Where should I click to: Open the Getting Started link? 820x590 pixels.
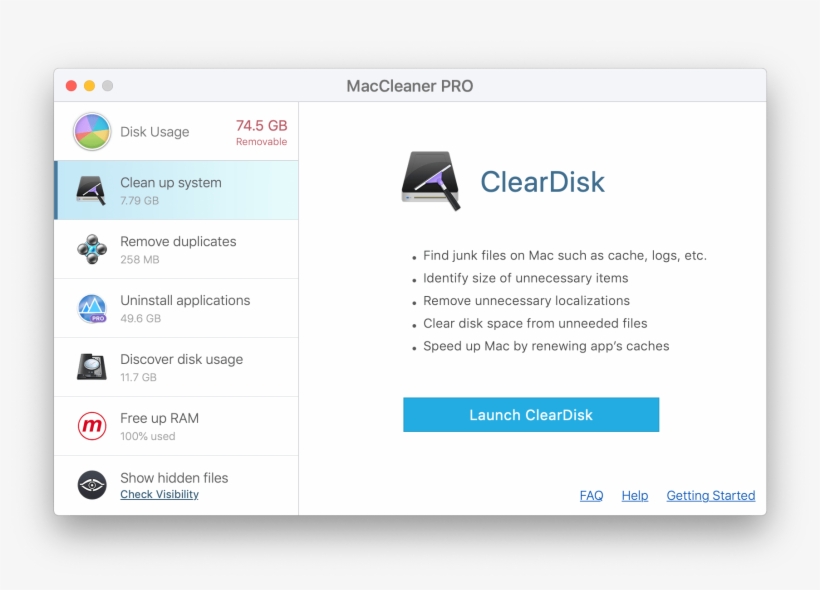pos(711,495)
